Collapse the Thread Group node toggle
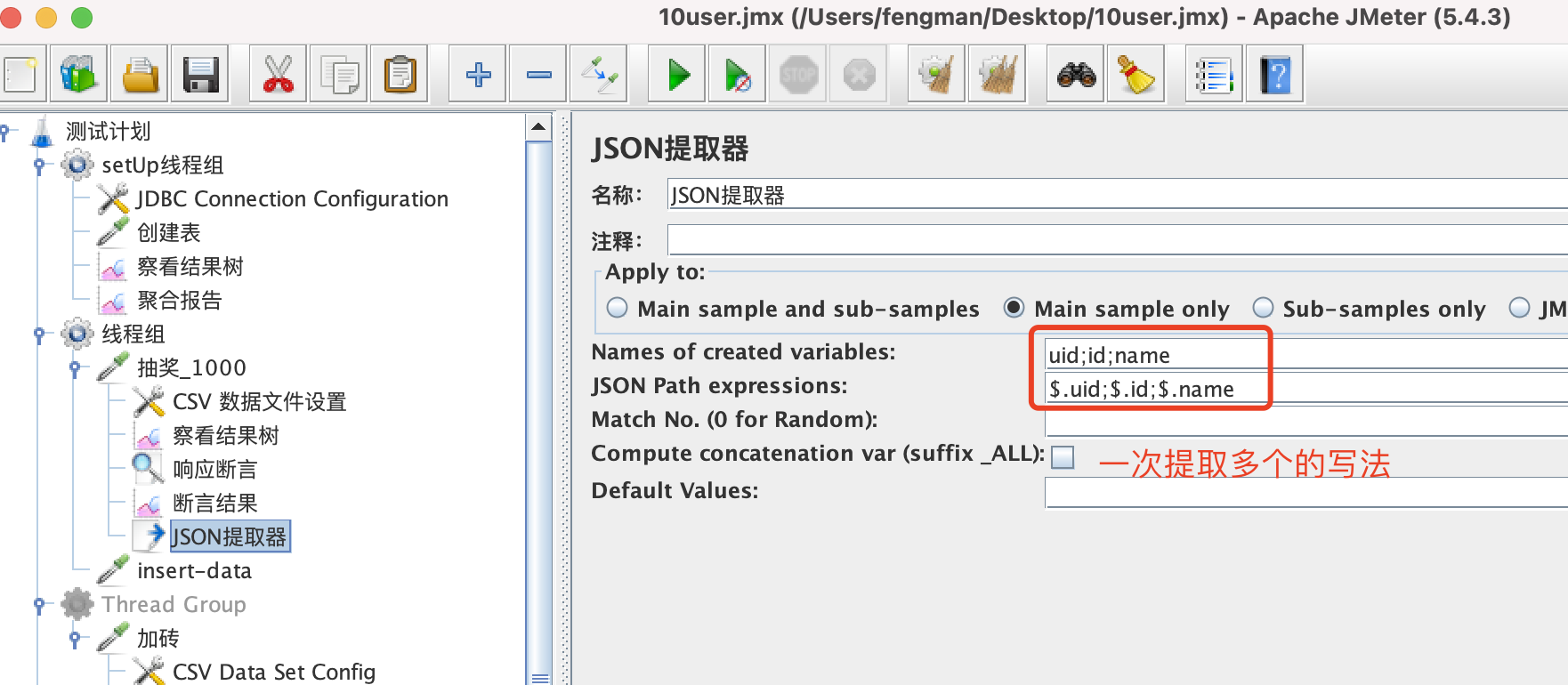 point(39,605)
